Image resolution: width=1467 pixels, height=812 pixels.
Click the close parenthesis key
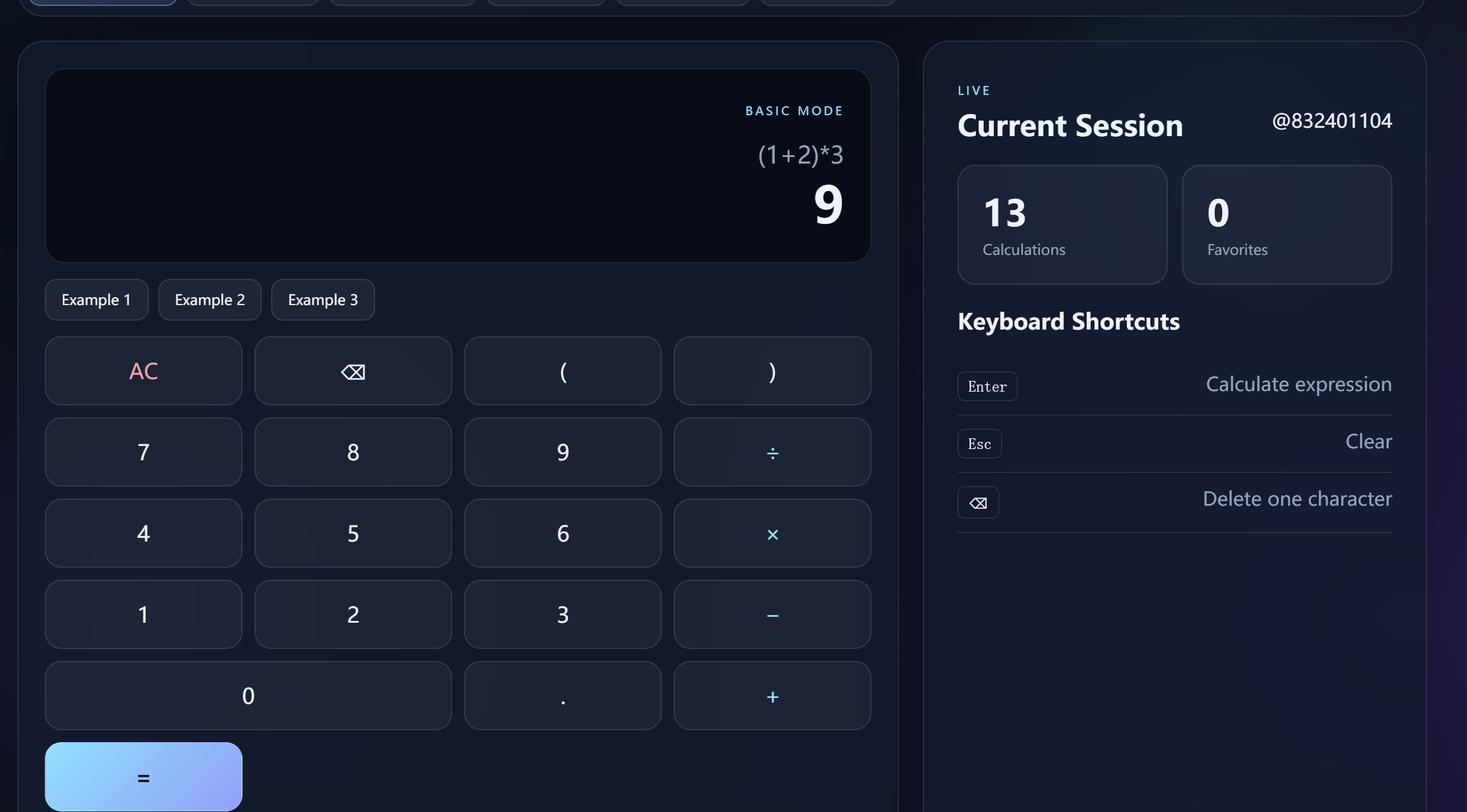(772, 371)
